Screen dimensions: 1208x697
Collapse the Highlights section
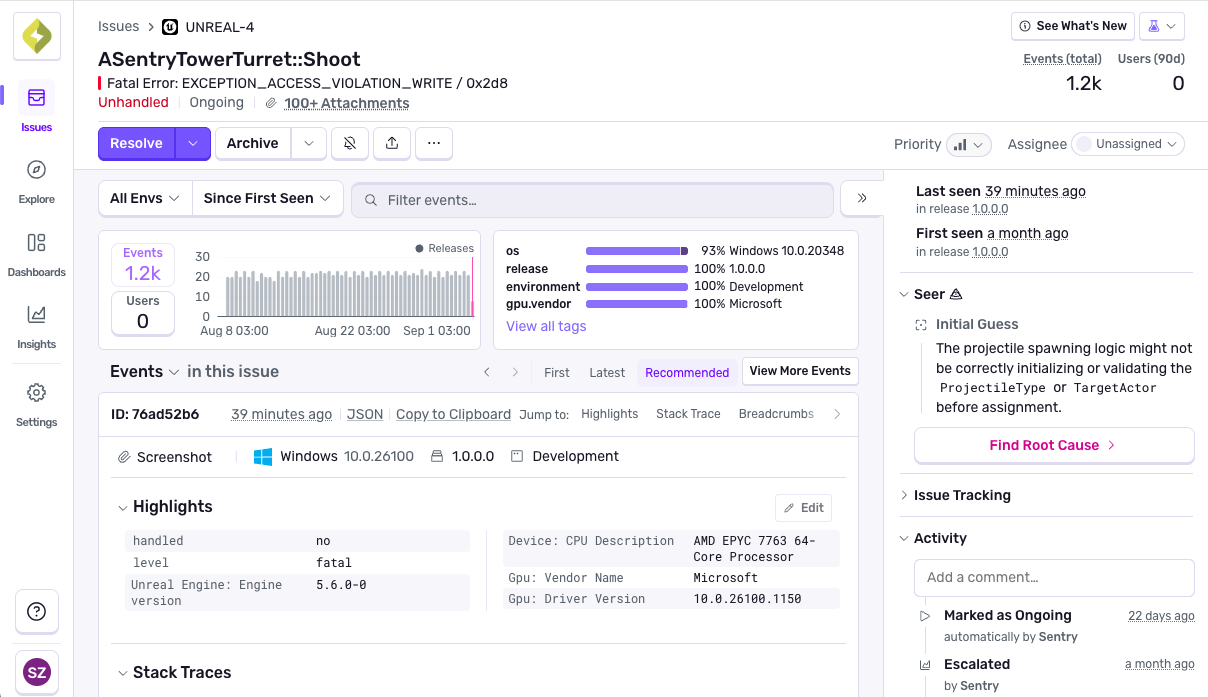click(122, 507)
